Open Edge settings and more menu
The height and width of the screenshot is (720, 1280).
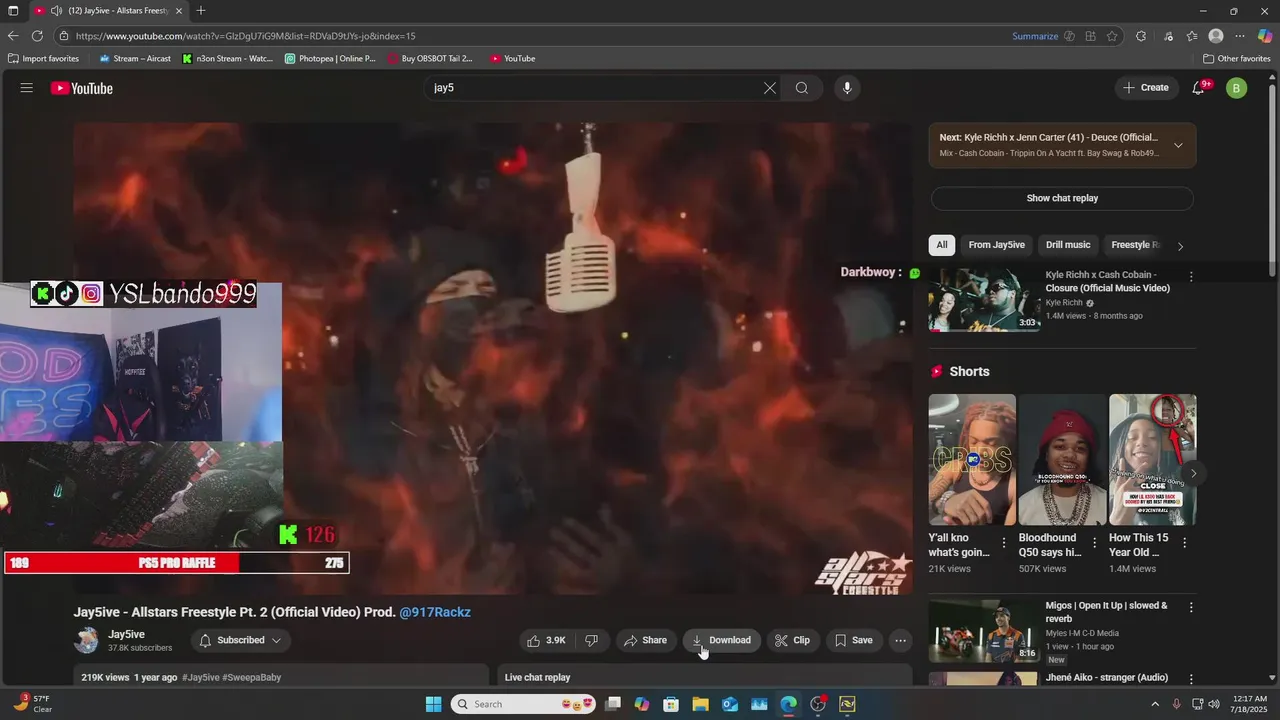pyautogui.click(x=1240, y=36)
